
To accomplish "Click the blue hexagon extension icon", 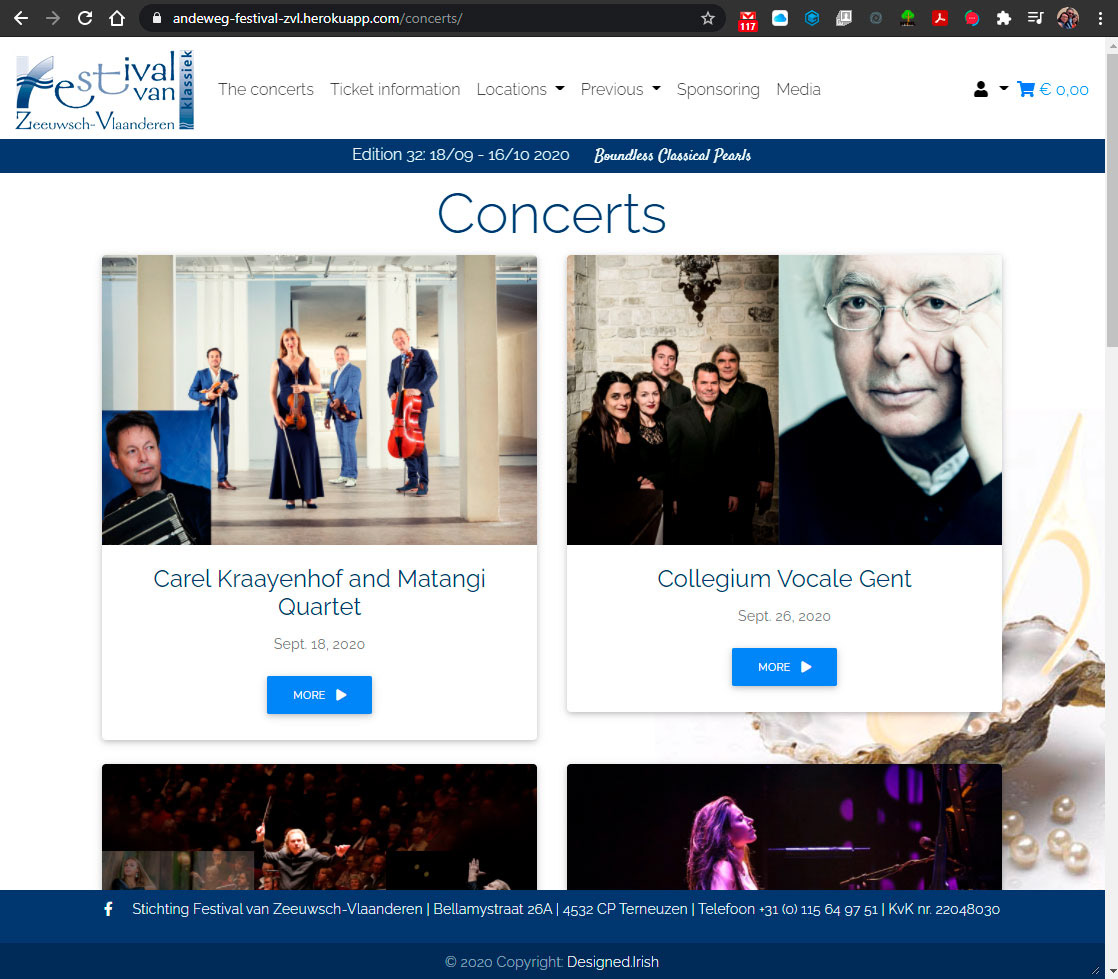I will coord(811,18).
